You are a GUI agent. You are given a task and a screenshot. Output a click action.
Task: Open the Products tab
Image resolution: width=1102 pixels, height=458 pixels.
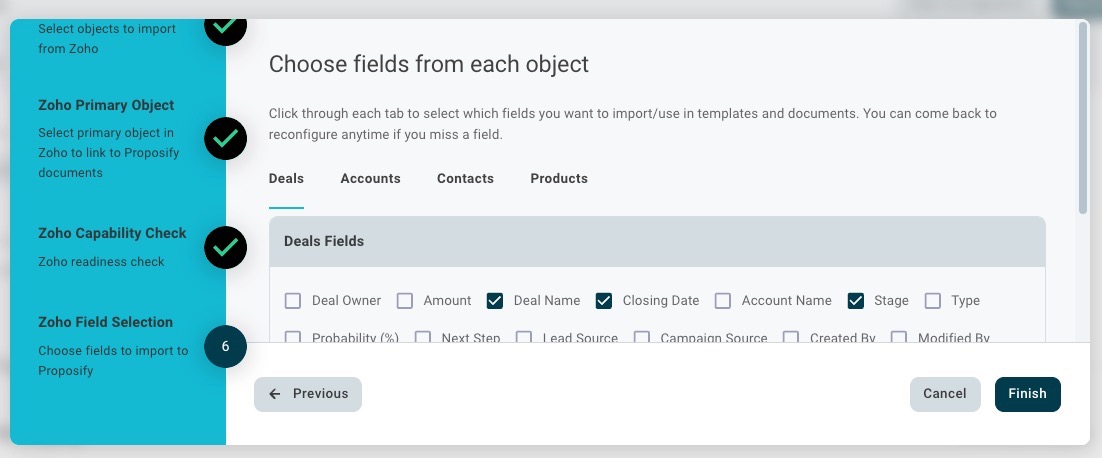(x=559, y=178)
